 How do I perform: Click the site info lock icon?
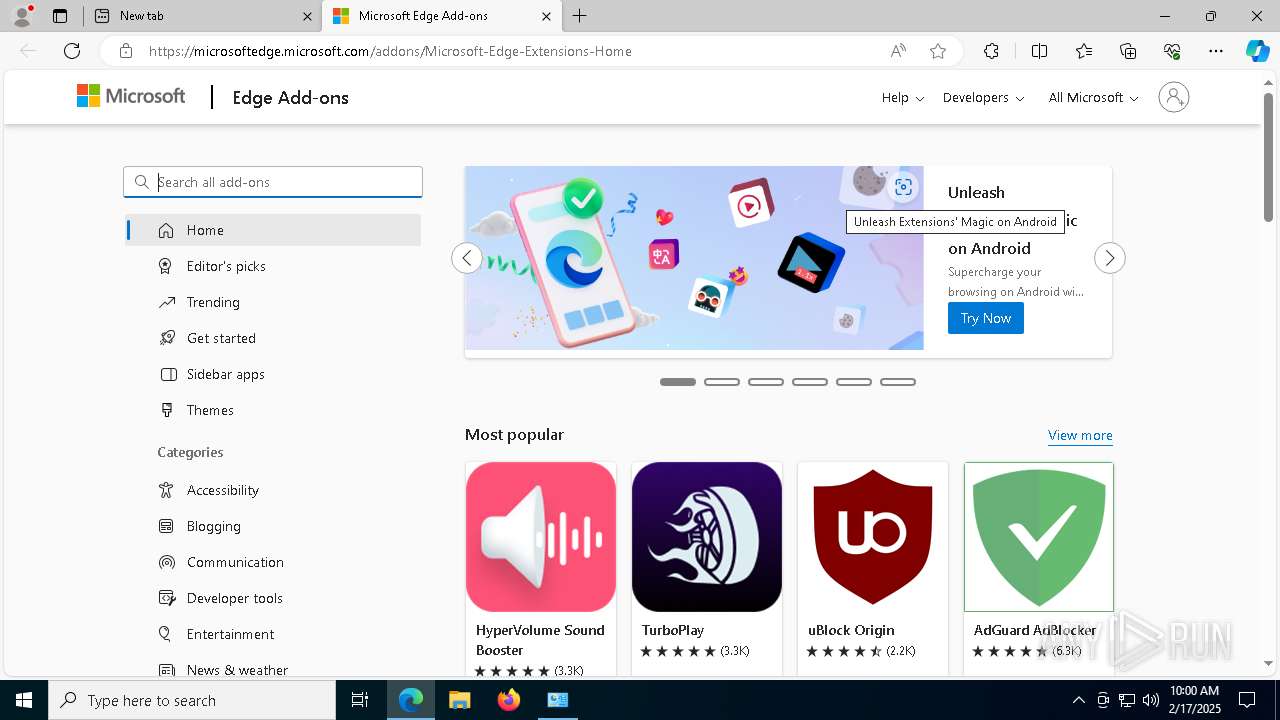coord(125,51)
